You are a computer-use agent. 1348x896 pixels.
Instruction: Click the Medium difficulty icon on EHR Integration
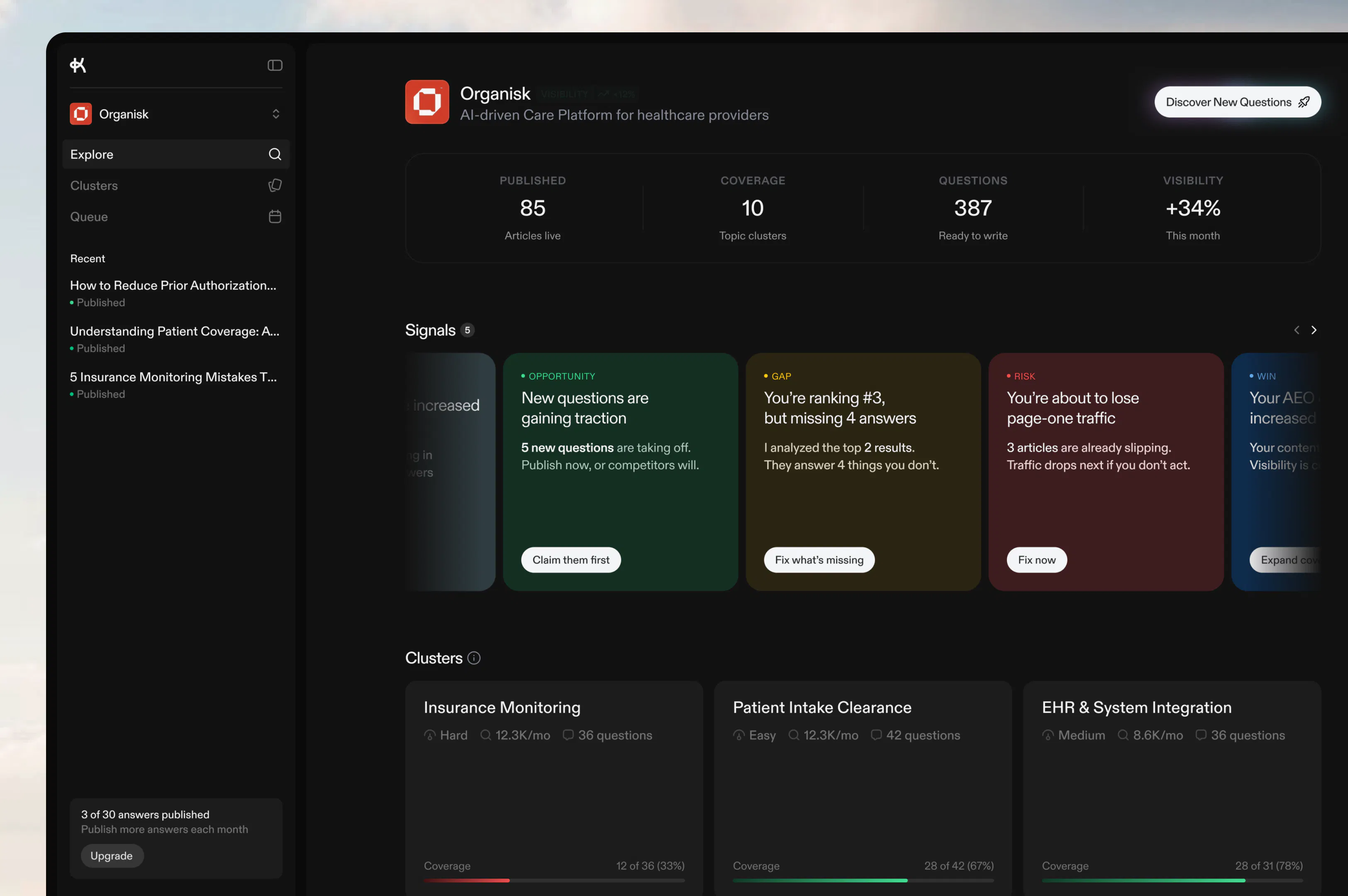tap(1048, 735)
